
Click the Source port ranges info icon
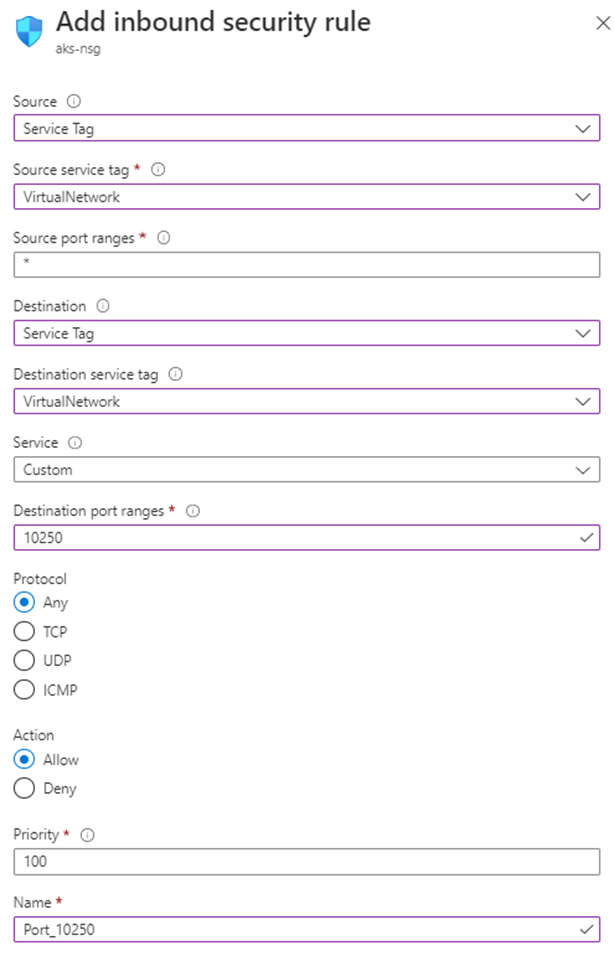pyautogui.click(x=164, y=238)
